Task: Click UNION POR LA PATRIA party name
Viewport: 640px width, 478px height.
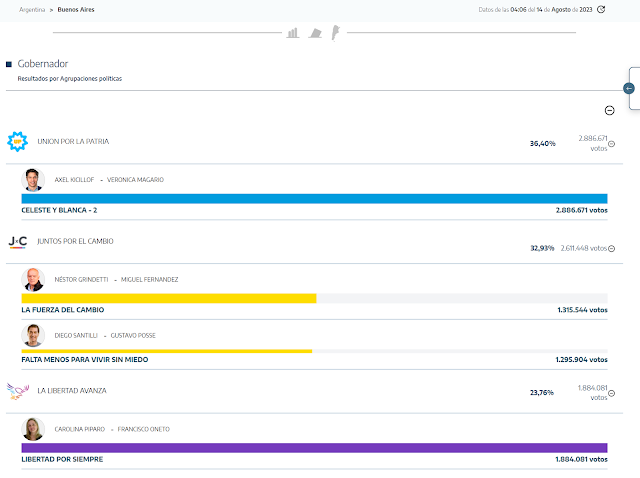Action: pos(73,141)
